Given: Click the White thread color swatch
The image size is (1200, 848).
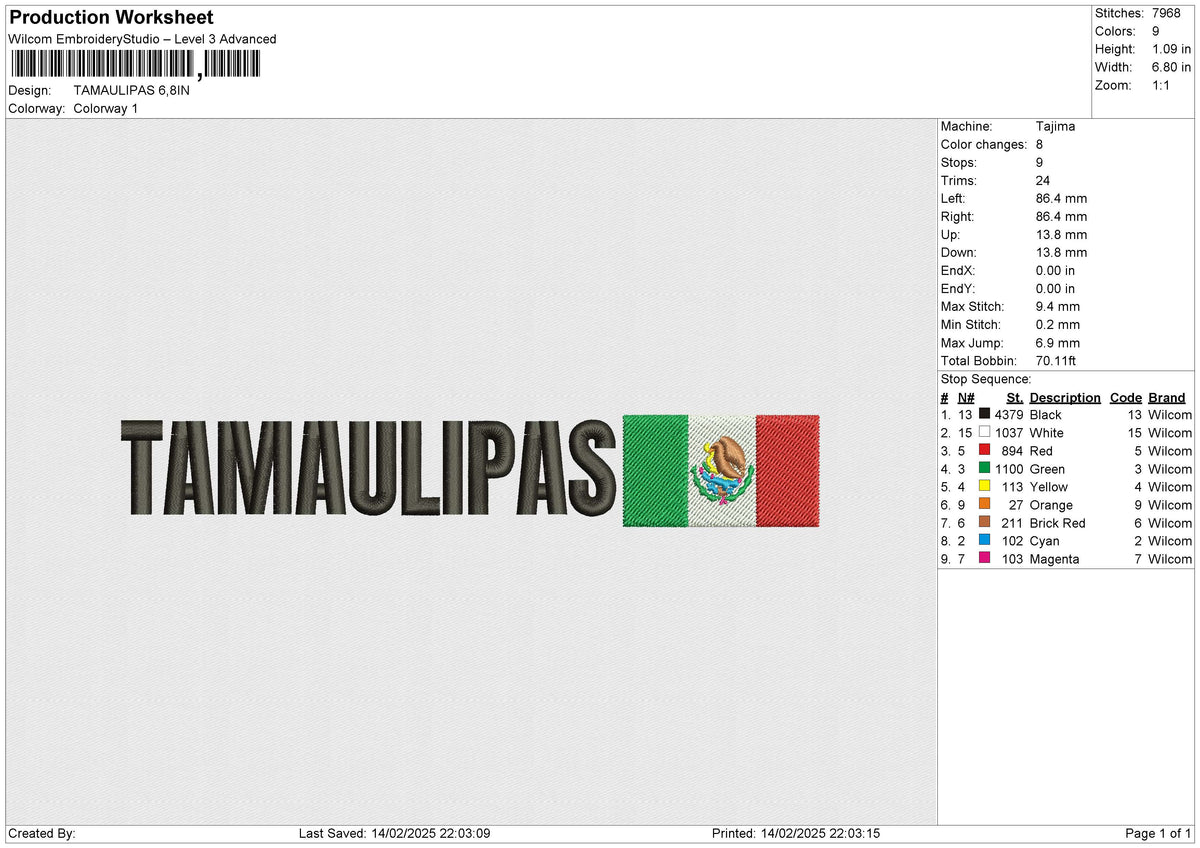Looking at the screenshot, I should 985,433.
